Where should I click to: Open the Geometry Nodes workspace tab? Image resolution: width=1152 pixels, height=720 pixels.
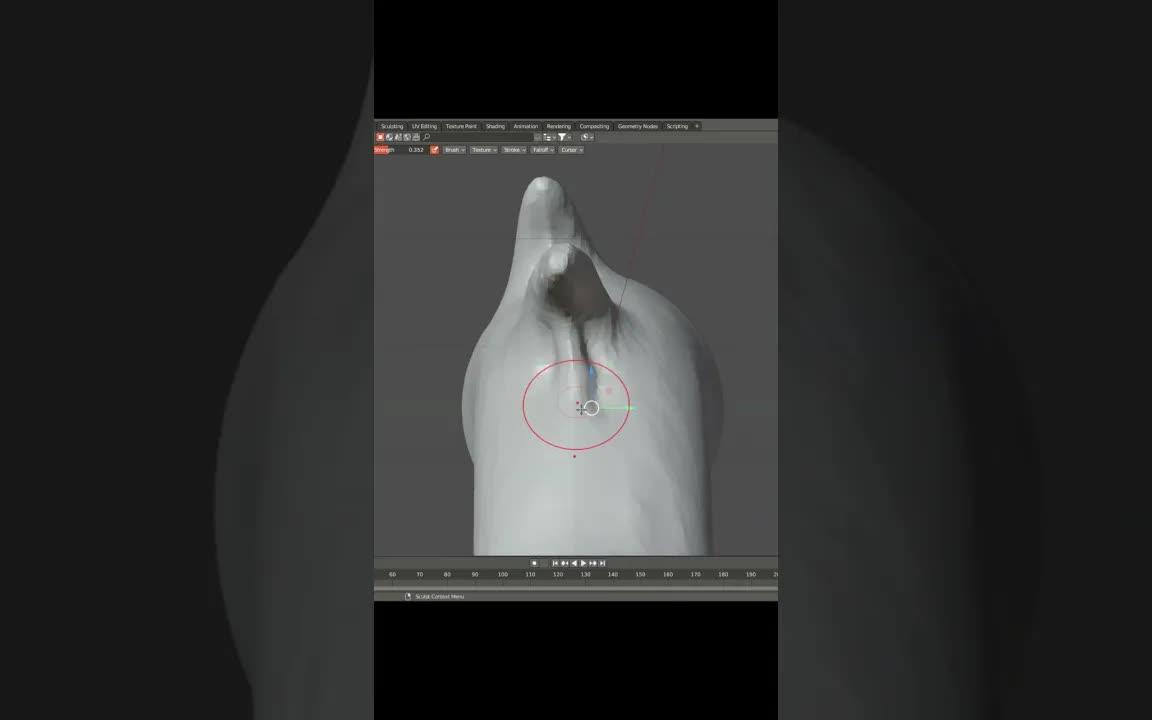(x=637, y=126)
